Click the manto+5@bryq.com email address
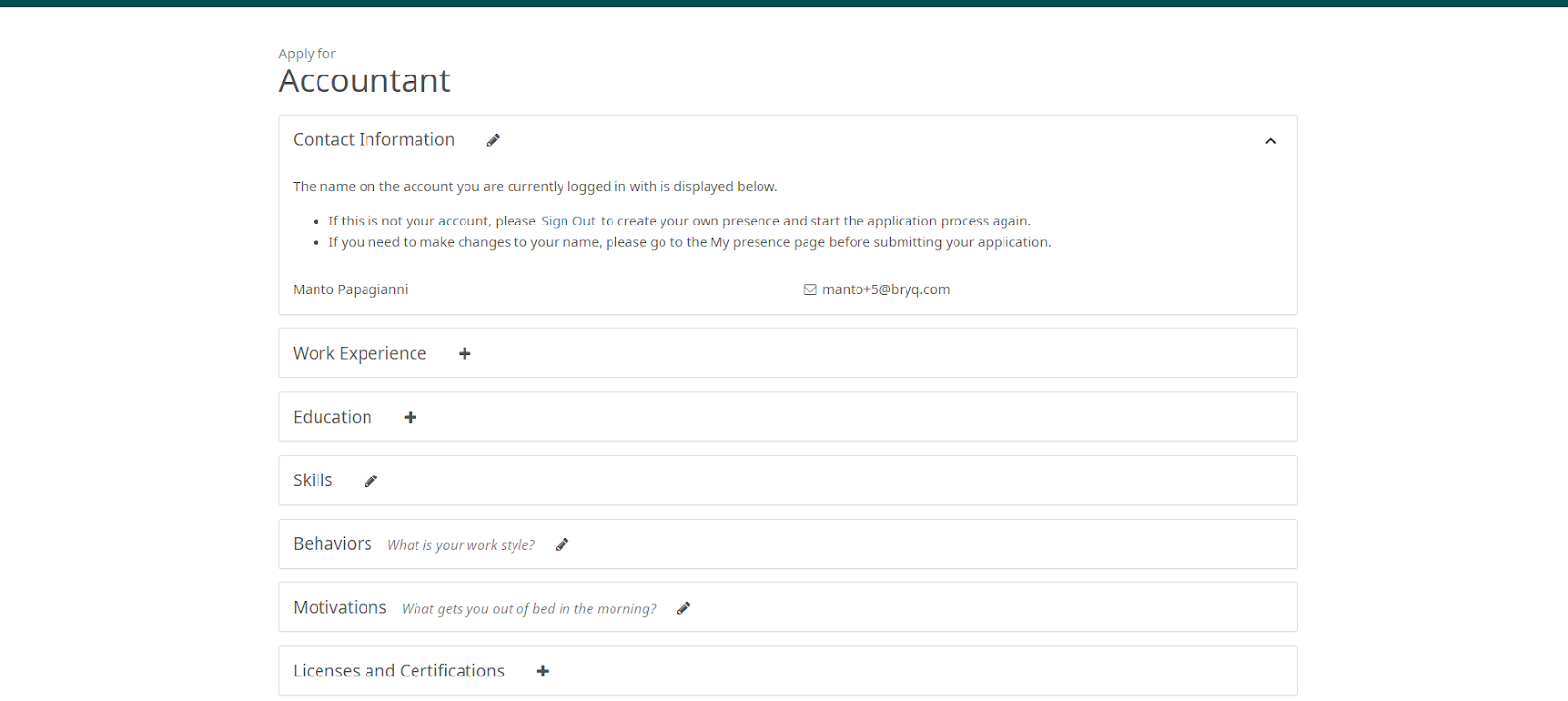The width and height of the screenshot is (1568, 701). click(886, 290)
